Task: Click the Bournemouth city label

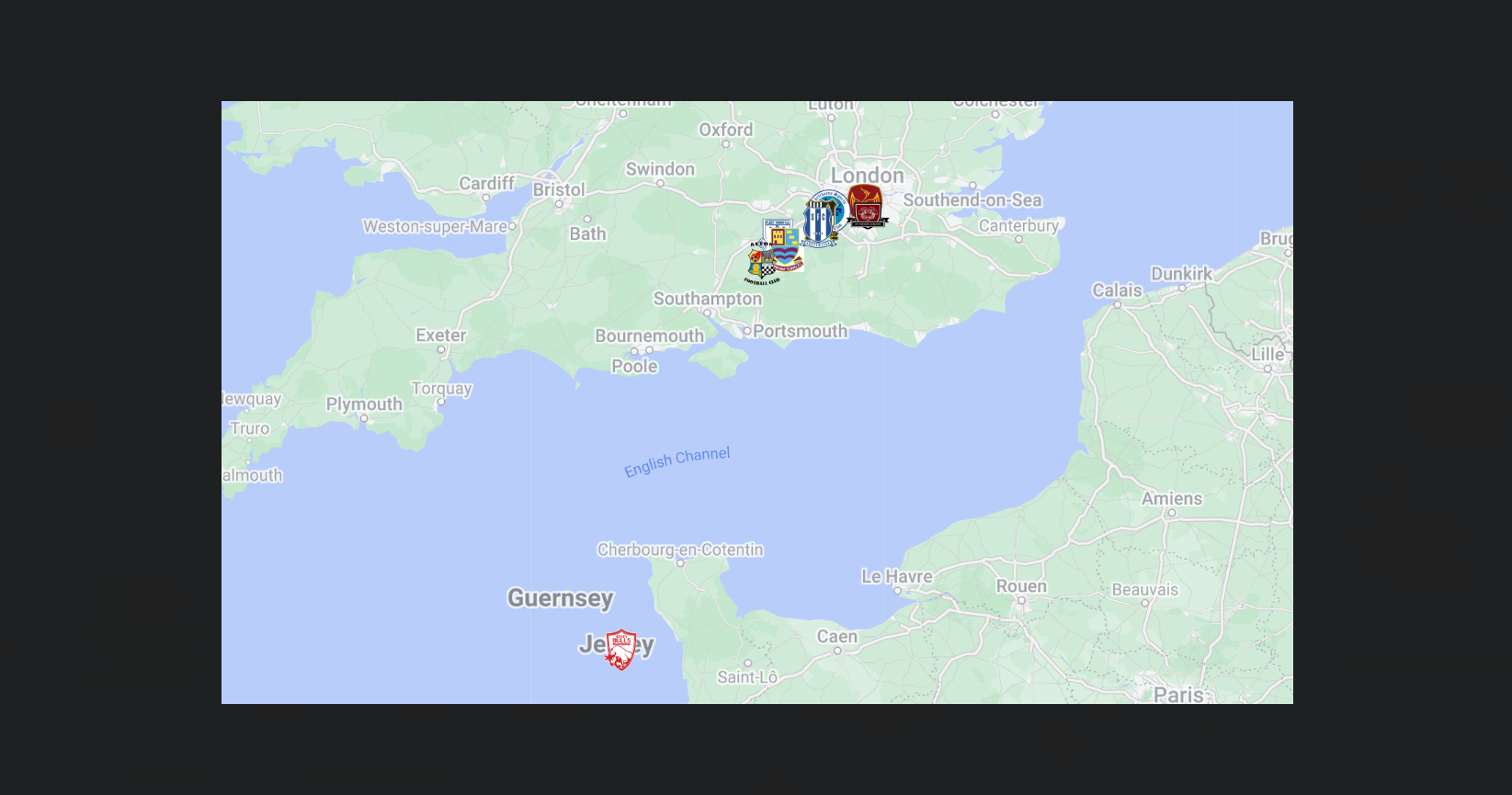Action: point(650,335)
